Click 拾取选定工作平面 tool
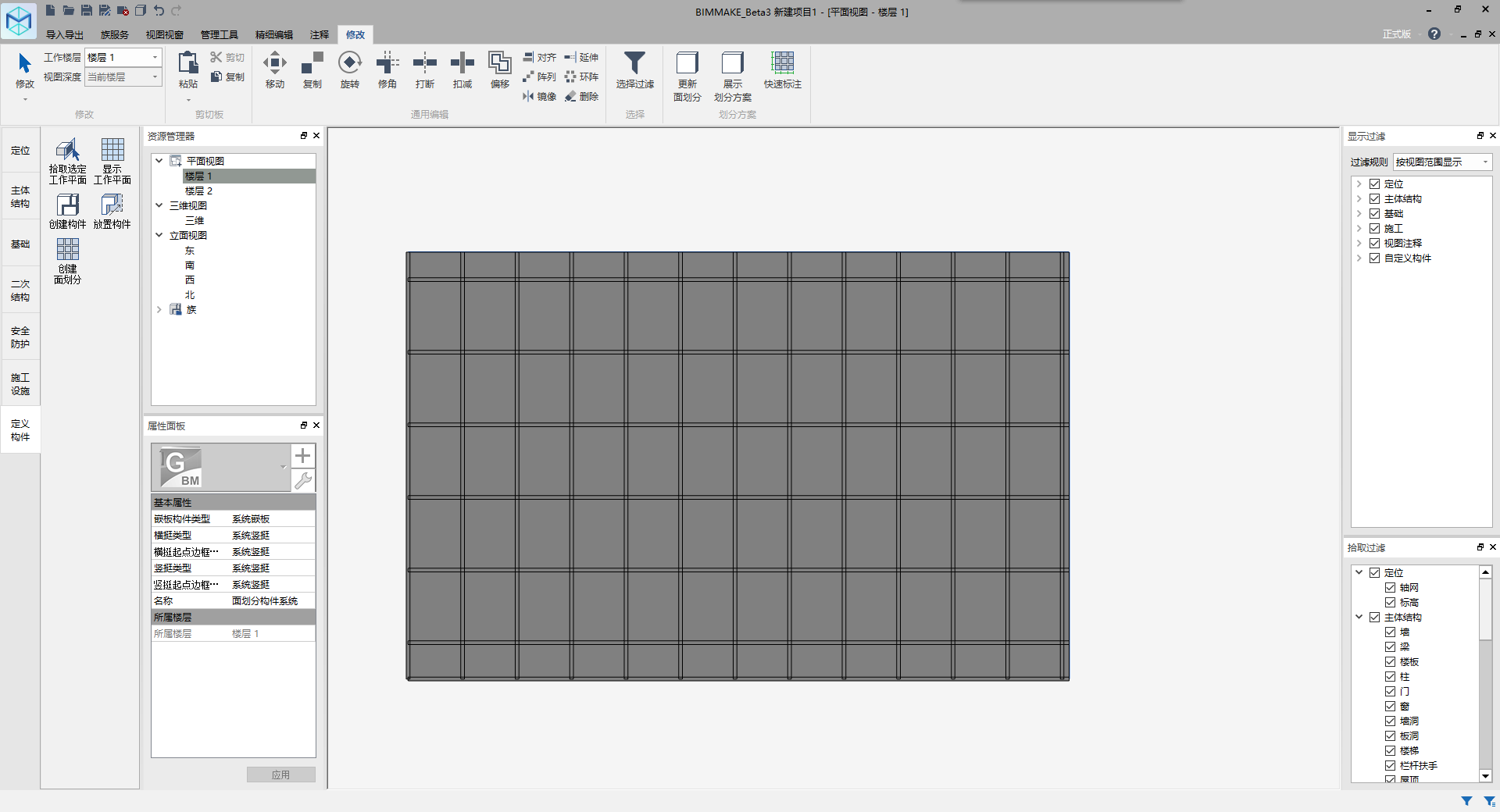1500x812 pixels. (x=68, y=161)
